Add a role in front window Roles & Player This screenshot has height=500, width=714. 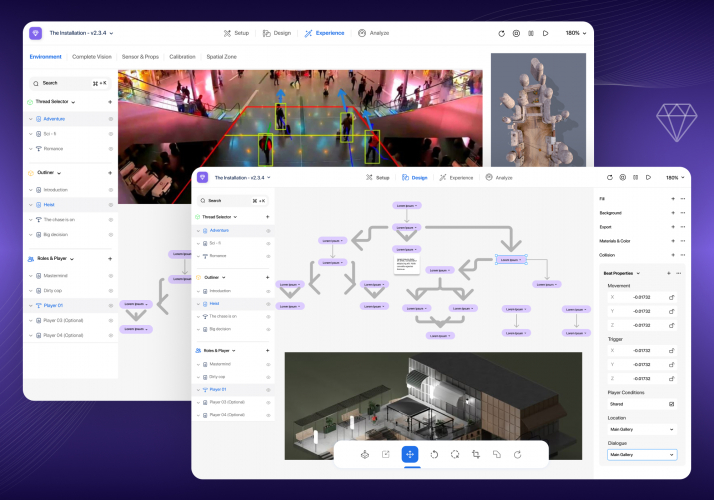click(x=267, y=350)
